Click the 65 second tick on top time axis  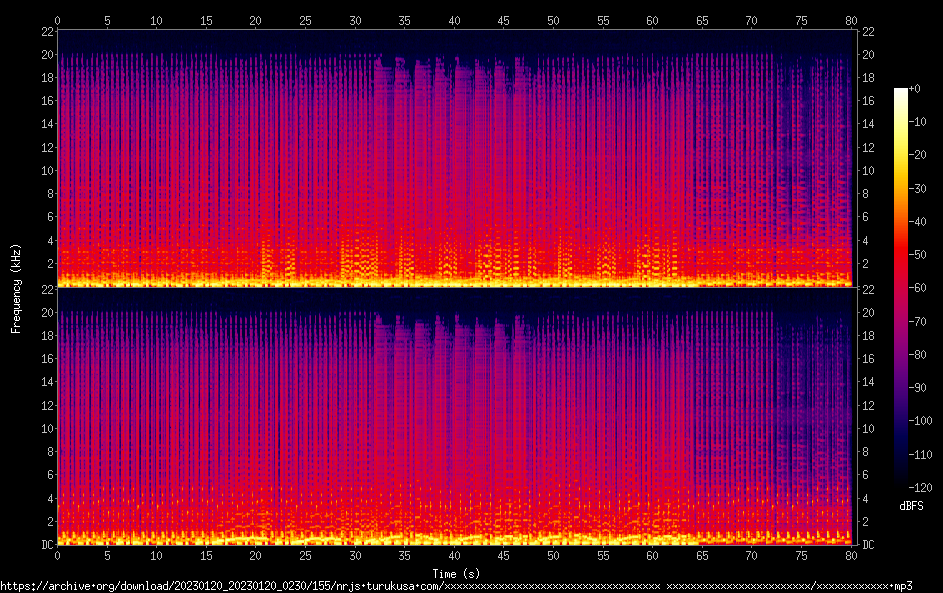pyautogui.click(x=703, y=20)
